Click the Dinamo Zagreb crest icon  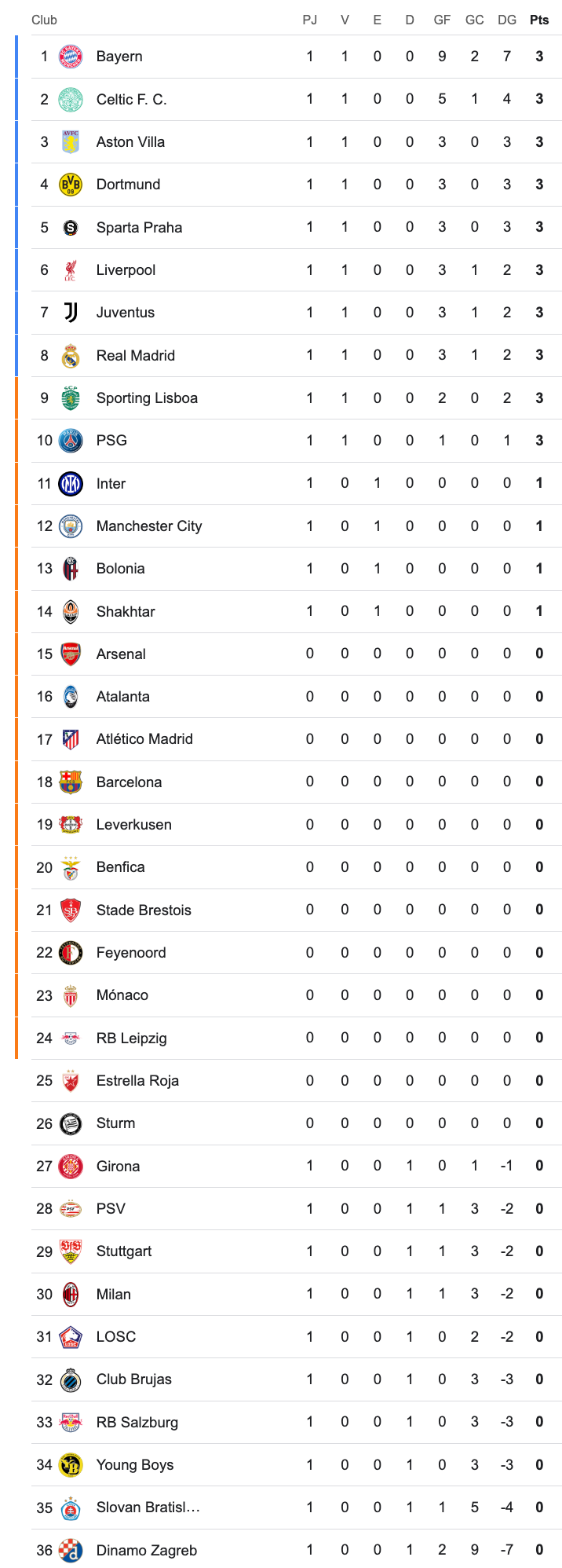(71, 1550)
